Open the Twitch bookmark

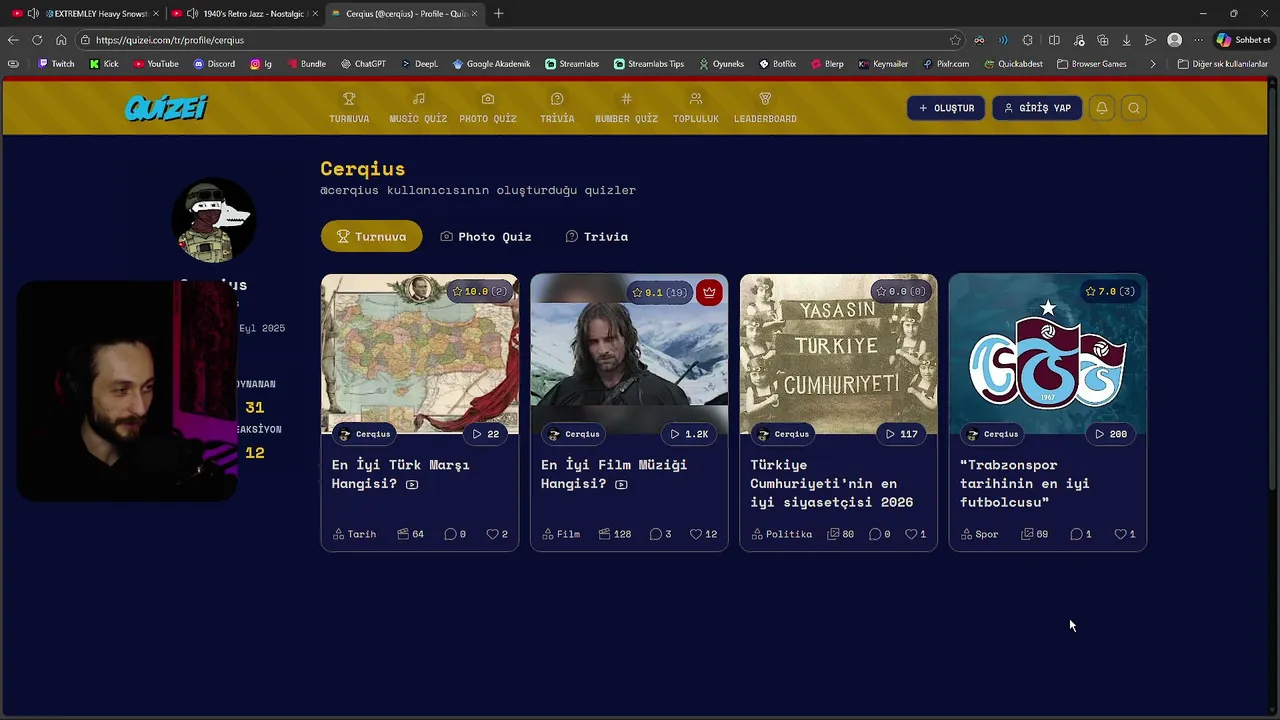point(56,64)
